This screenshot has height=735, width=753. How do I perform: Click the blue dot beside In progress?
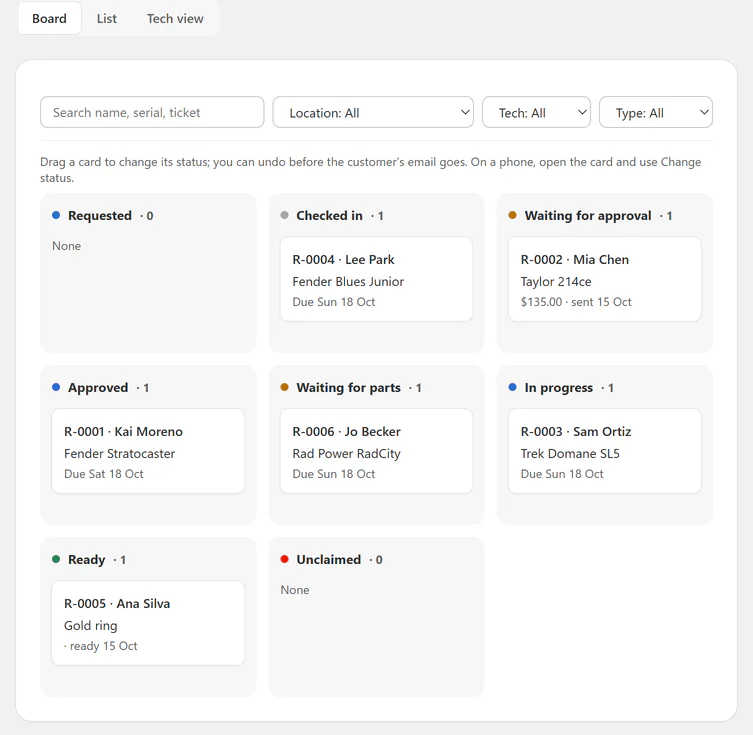click(512, 387)
